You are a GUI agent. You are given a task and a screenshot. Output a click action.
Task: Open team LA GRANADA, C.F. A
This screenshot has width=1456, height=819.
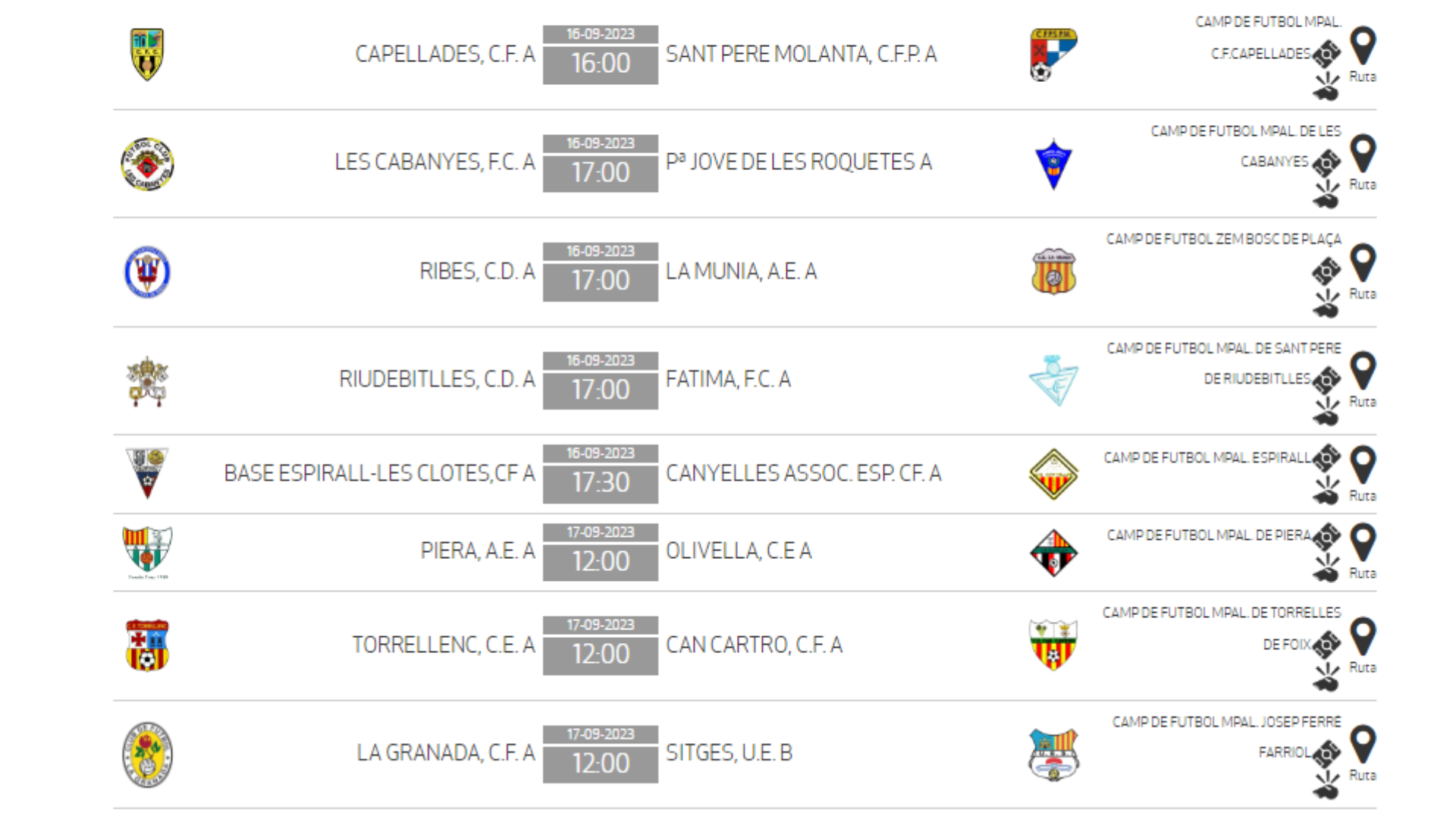(x=446, y=753)
